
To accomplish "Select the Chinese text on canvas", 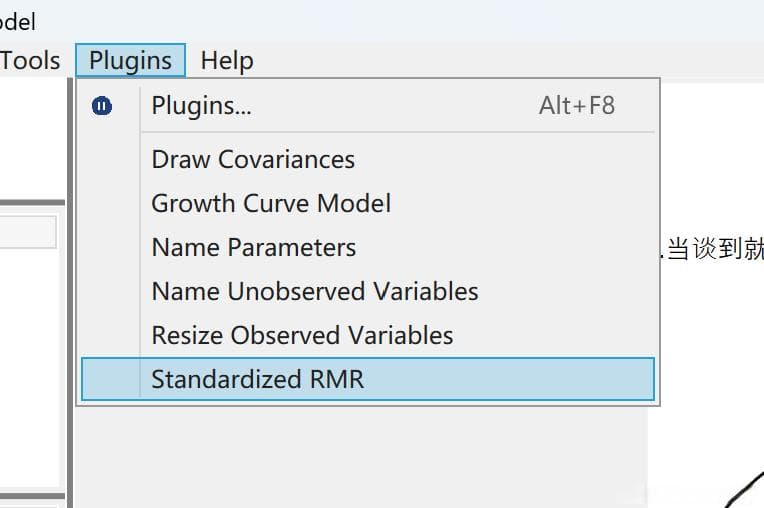I will point(712,249).
